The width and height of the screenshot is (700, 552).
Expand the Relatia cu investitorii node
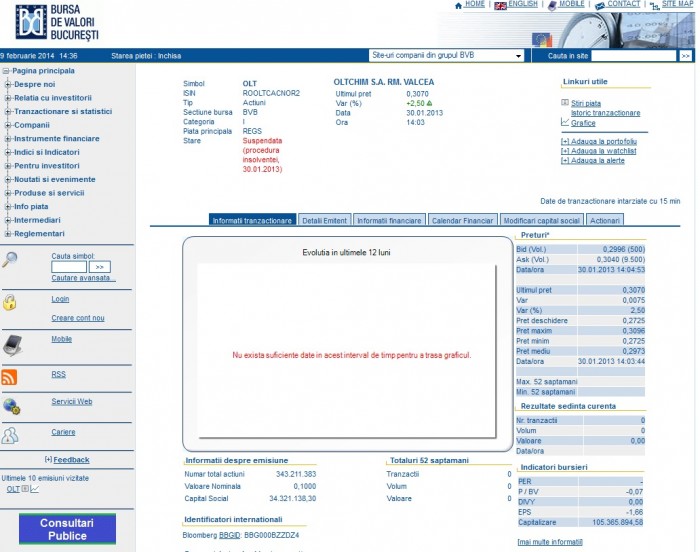pos(8,98)
